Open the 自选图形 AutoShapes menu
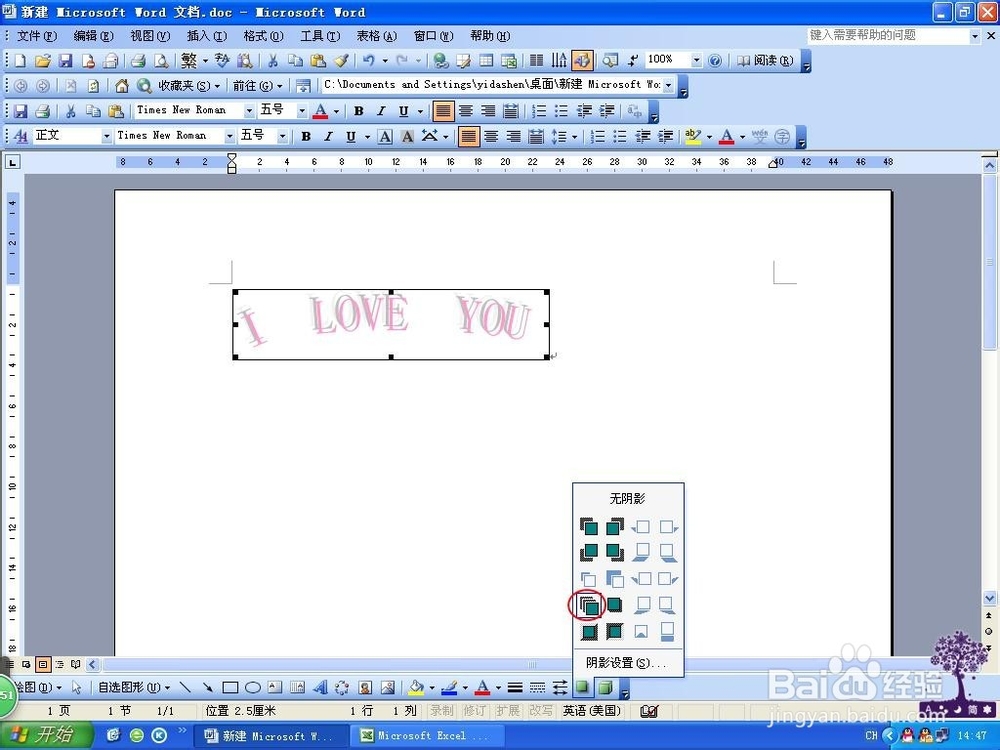1000x750 pixels. [134, 688]
